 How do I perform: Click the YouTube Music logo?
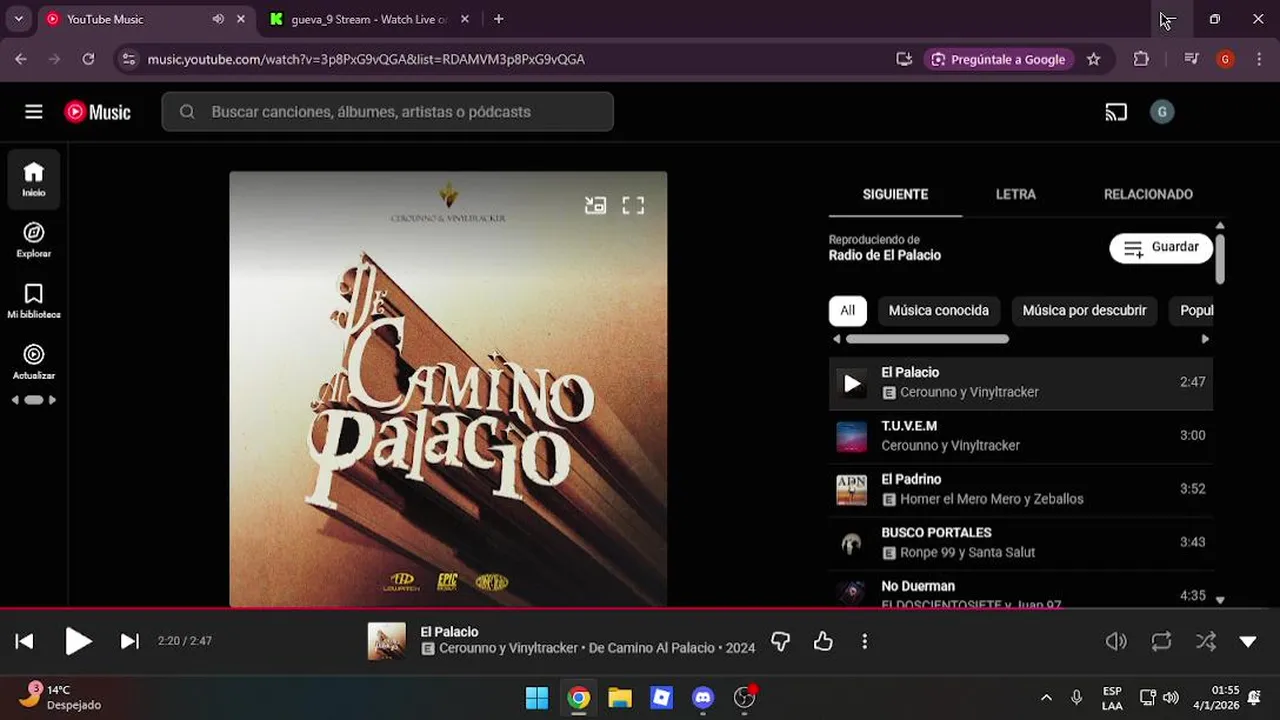click(98, 112)
